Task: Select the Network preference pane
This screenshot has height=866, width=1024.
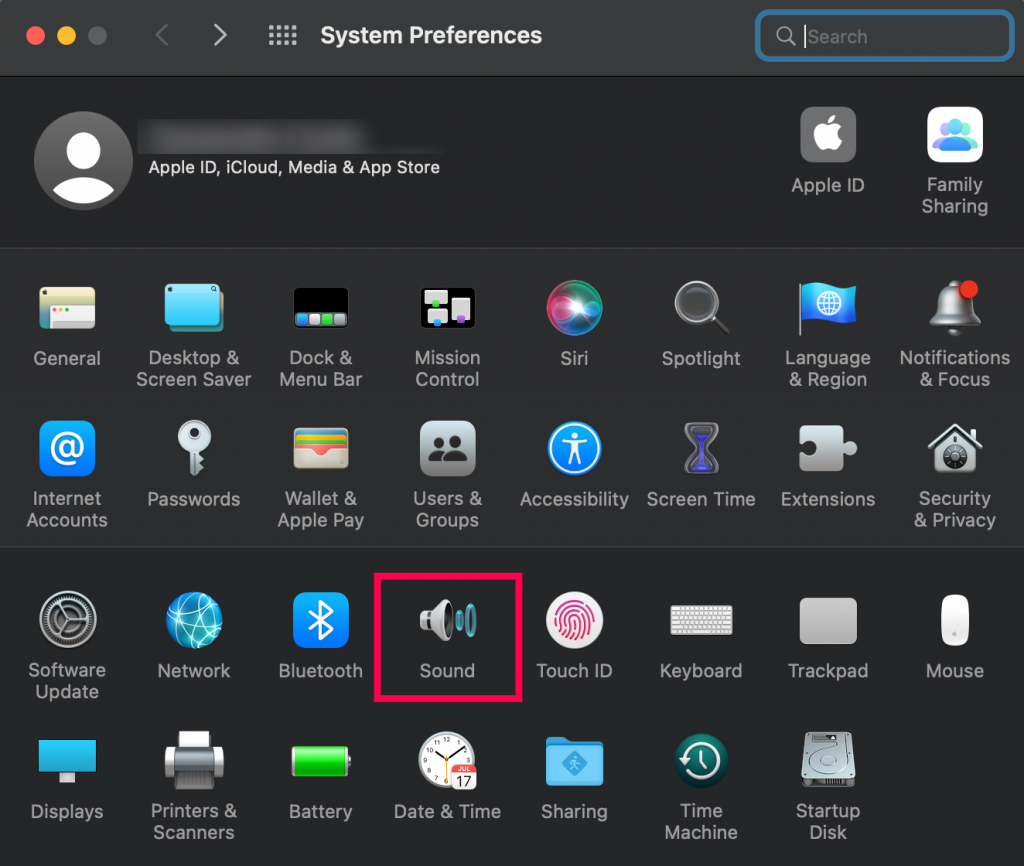Action: (193, 636)
